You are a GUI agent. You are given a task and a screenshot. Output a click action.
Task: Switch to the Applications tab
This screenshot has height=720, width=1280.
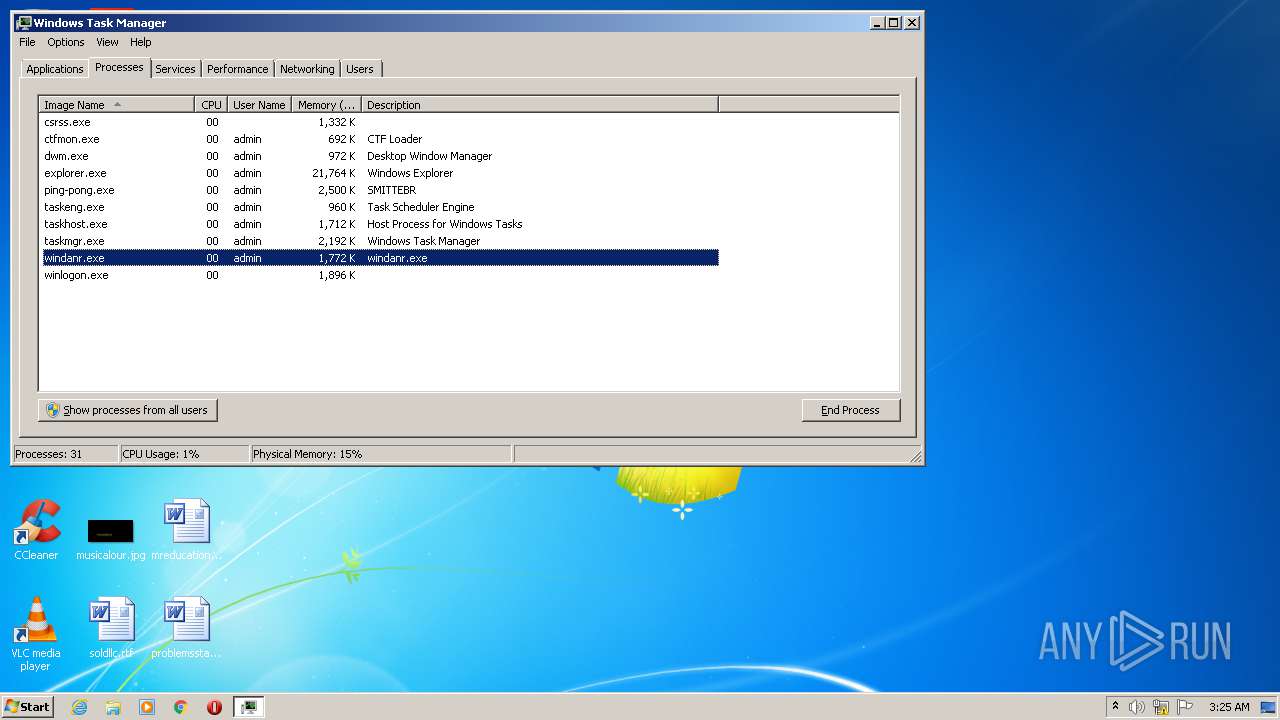pos(54,69)
